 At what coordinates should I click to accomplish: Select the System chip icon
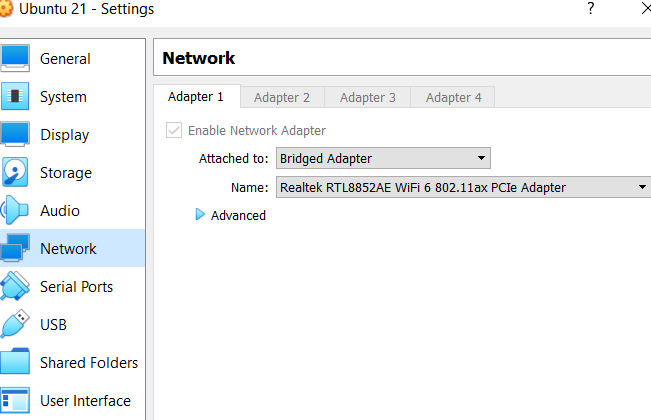click(x=14, y=97)
